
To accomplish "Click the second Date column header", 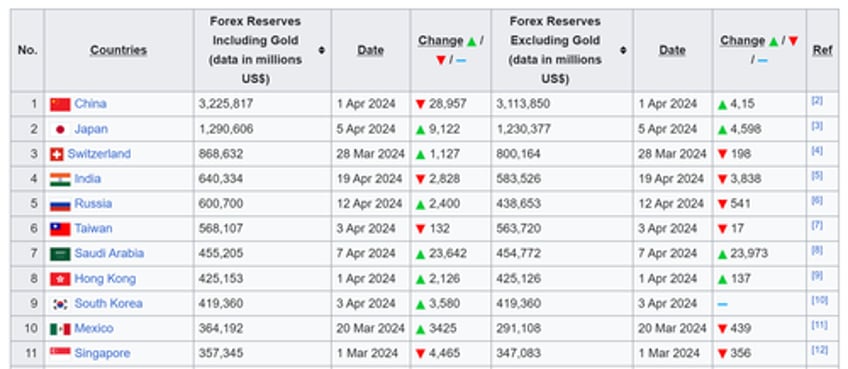I will (x=672, y=50).
